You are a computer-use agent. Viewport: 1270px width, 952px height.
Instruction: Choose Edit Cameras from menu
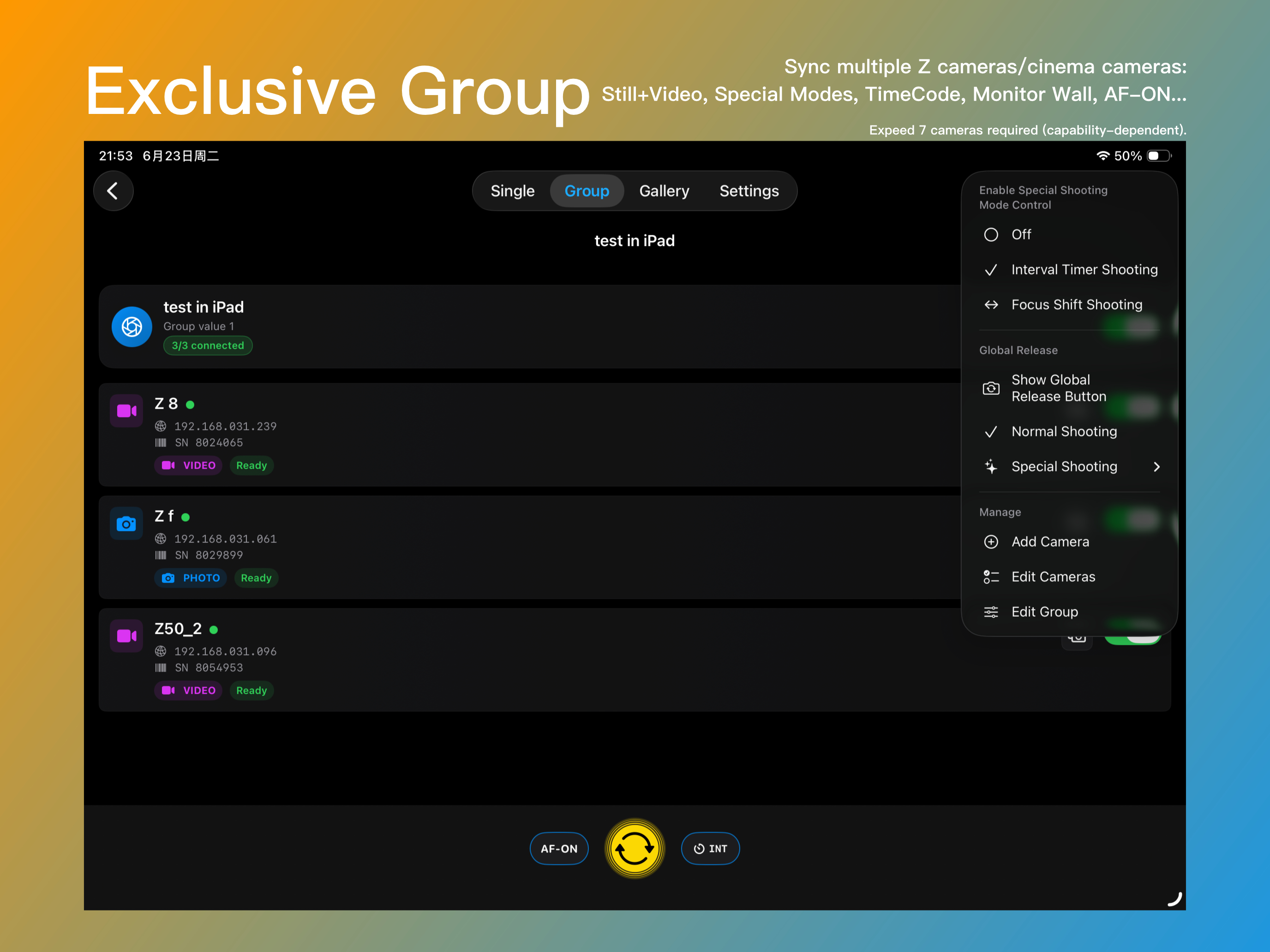(1070, 577)
